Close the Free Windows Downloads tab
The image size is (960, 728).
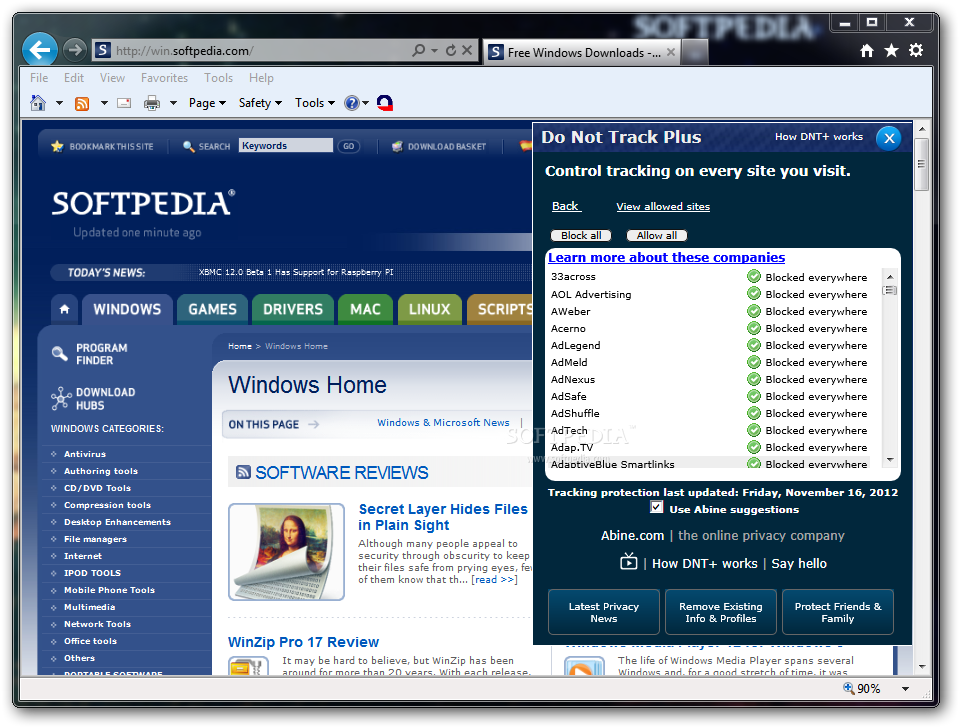click(x=671, y=52)
